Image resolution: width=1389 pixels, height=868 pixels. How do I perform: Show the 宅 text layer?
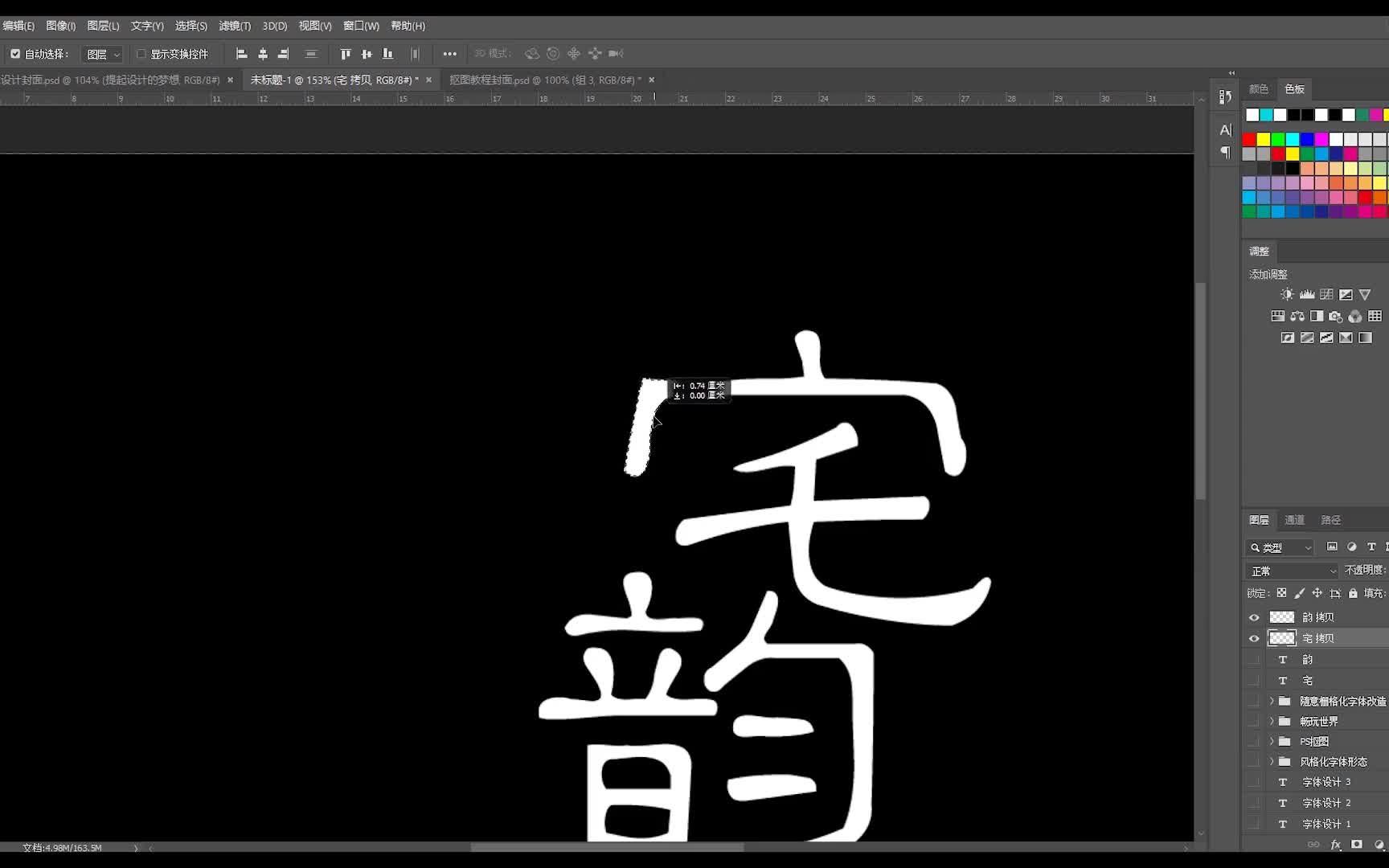click(1254, 680)
